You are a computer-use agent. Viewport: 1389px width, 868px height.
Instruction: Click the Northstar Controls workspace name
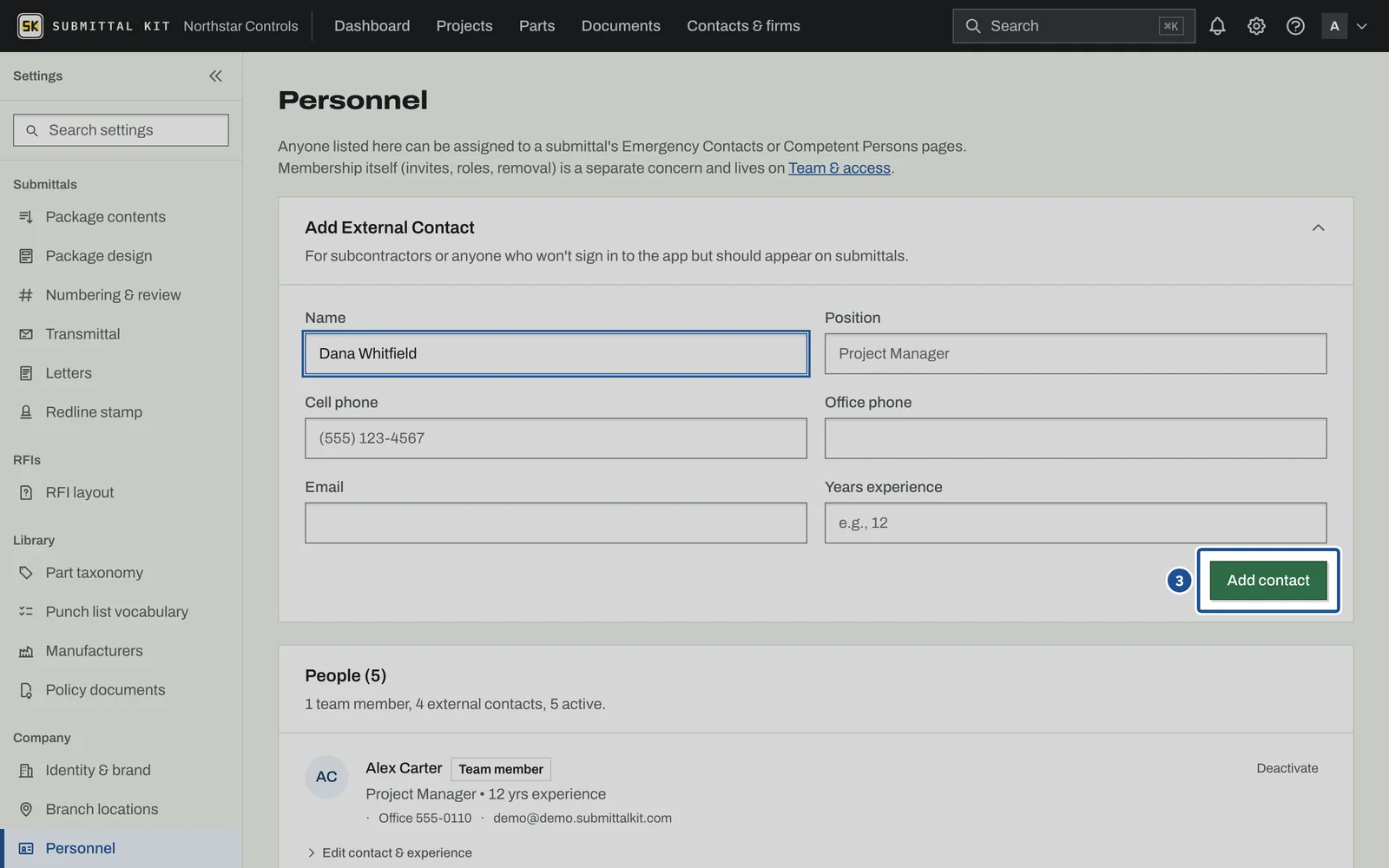pos(240,26)
